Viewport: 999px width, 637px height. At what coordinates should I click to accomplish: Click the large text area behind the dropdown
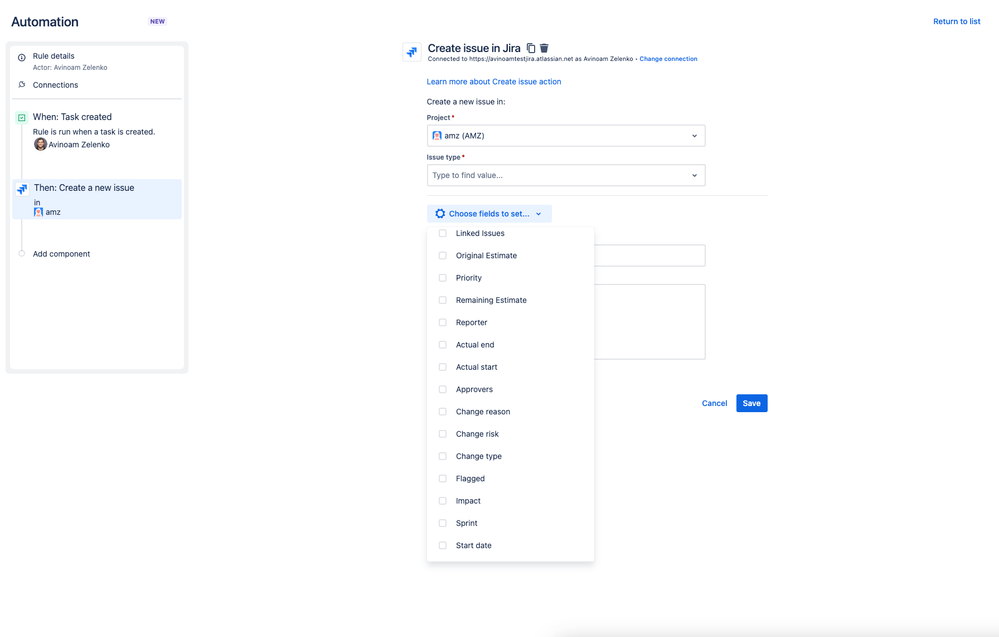point(649,322)
